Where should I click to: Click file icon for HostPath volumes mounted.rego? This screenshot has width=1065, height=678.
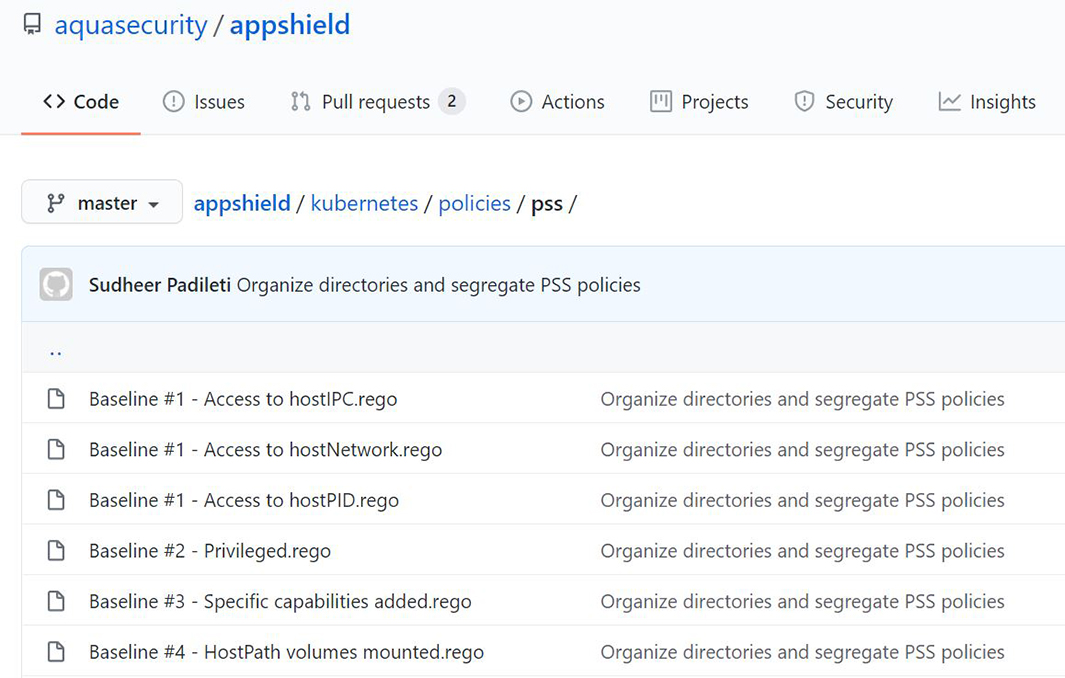[x=56, y=652]
